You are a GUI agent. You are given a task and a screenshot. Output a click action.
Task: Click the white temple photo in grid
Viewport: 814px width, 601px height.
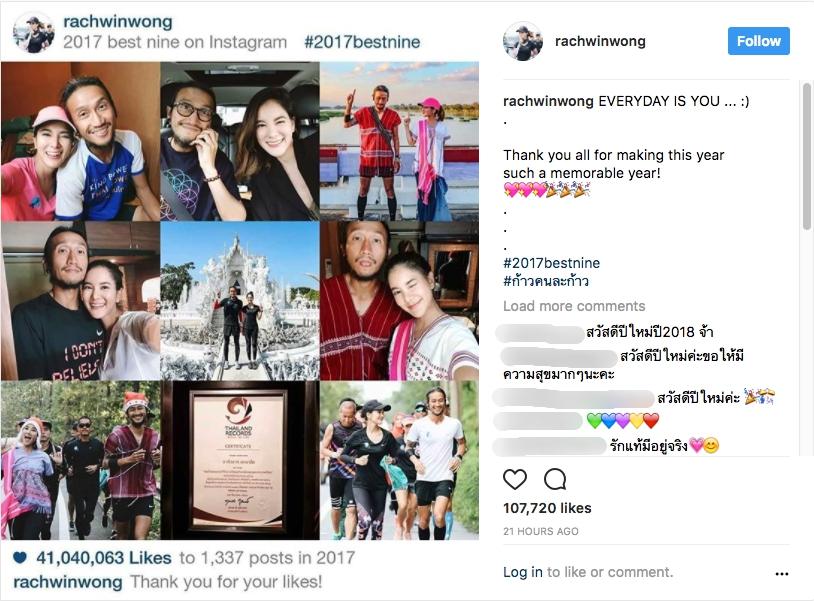240,301
